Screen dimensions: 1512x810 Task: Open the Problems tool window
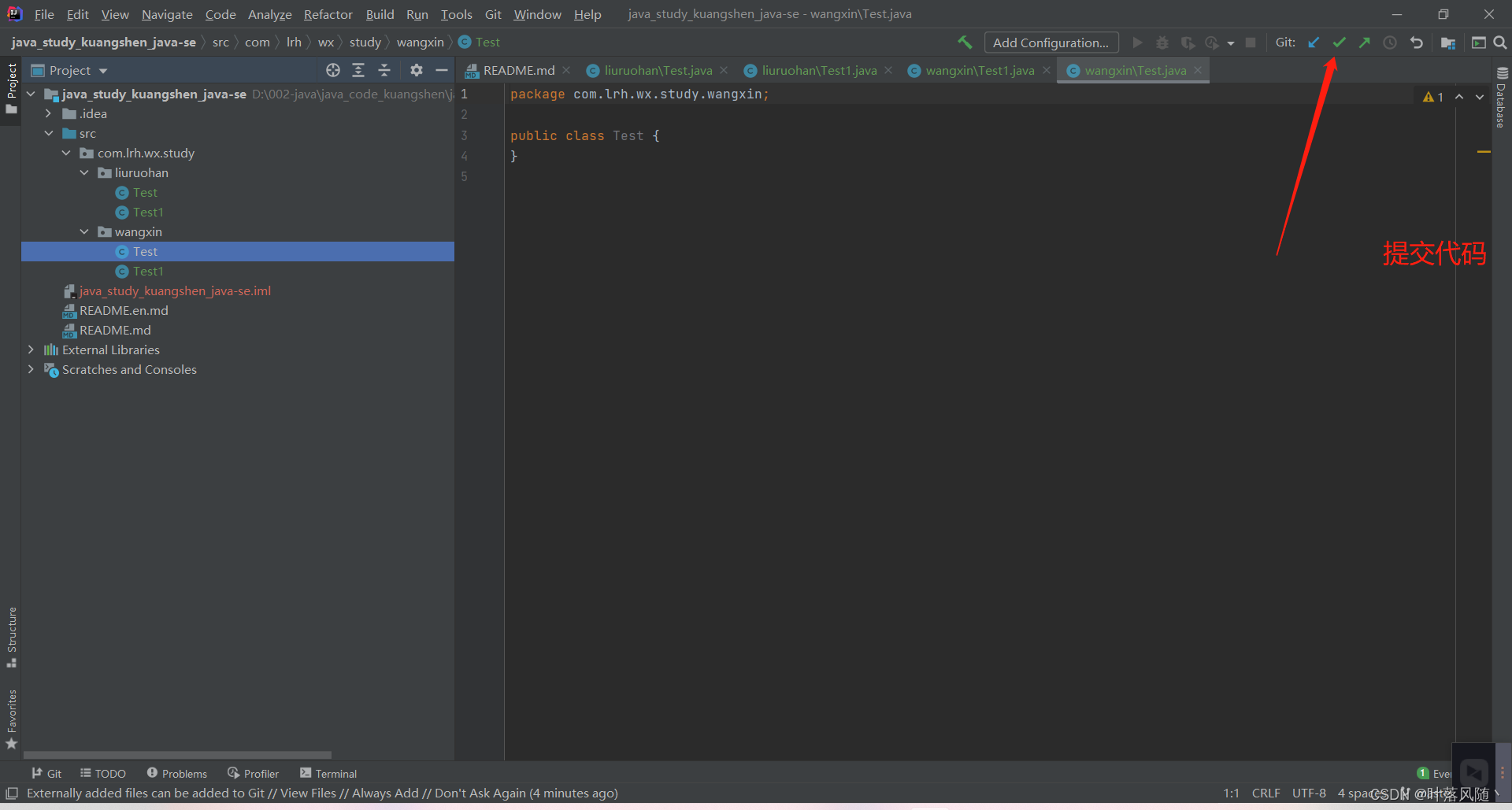pyautogui.click(x=177, y=773)
